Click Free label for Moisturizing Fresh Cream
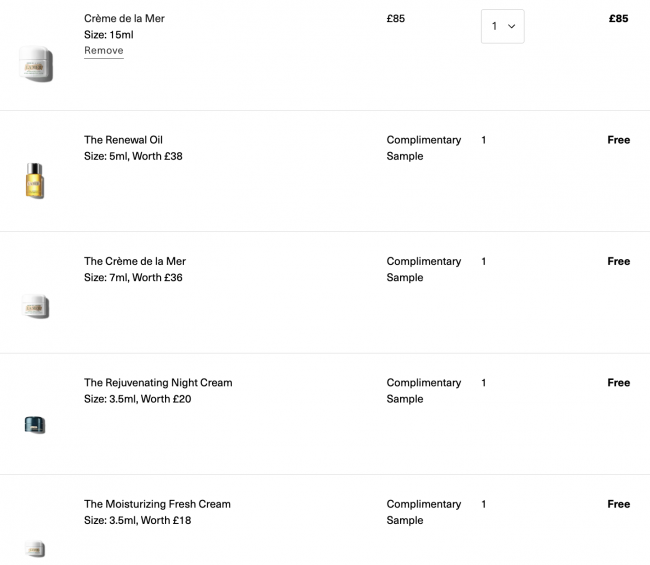The height and width of the screenshot is (565, 650). (x=618, y=504)
